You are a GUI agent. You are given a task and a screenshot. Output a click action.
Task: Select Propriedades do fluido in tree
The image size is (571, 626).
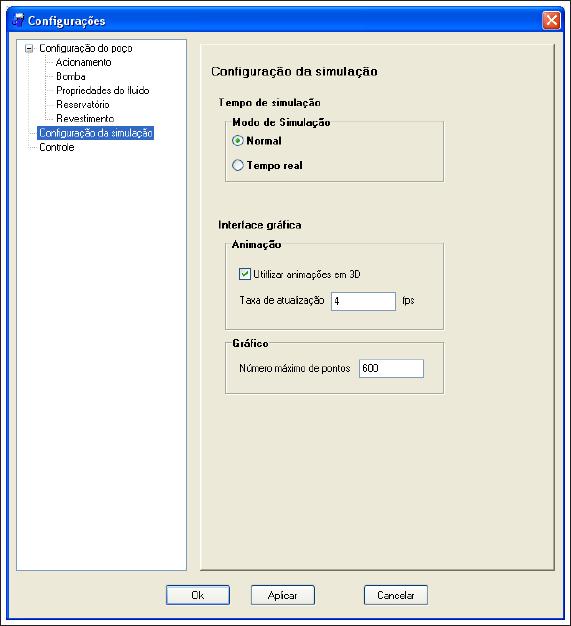pyautogui.click(x=103, y=90)
